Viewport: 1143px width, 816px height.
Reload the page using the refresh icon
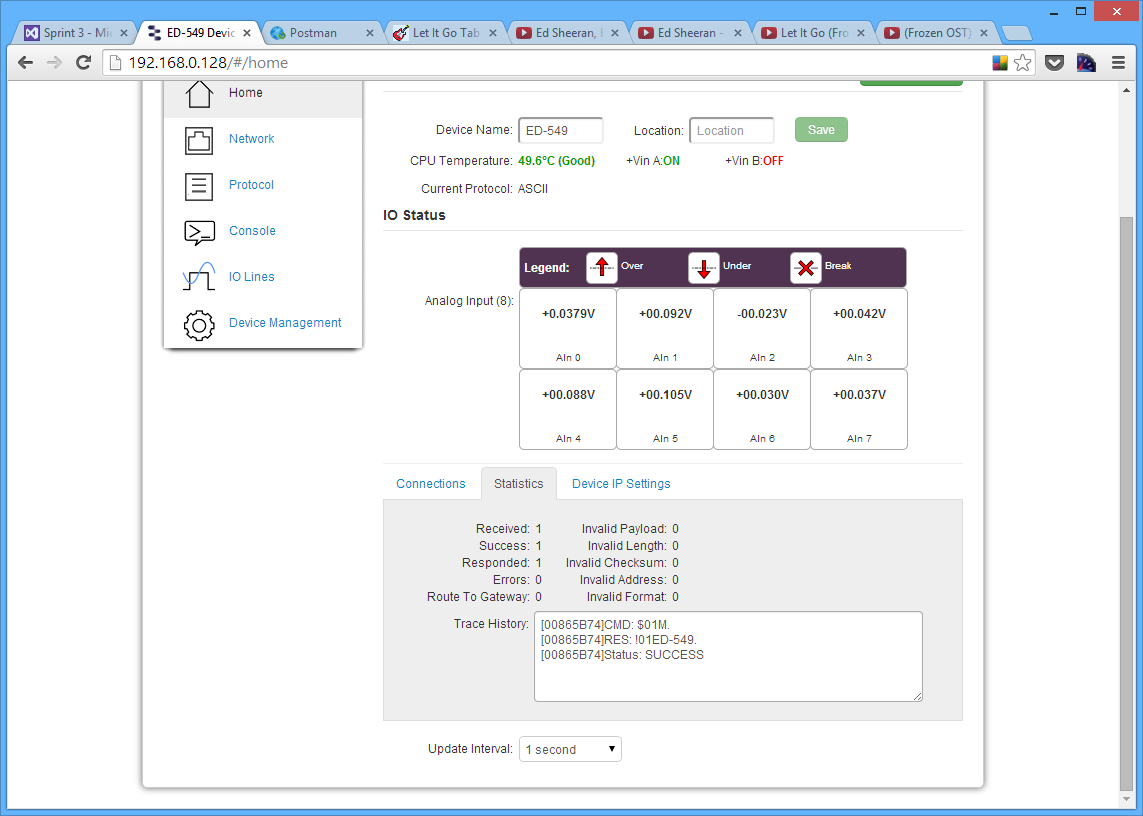coord(83,62)
